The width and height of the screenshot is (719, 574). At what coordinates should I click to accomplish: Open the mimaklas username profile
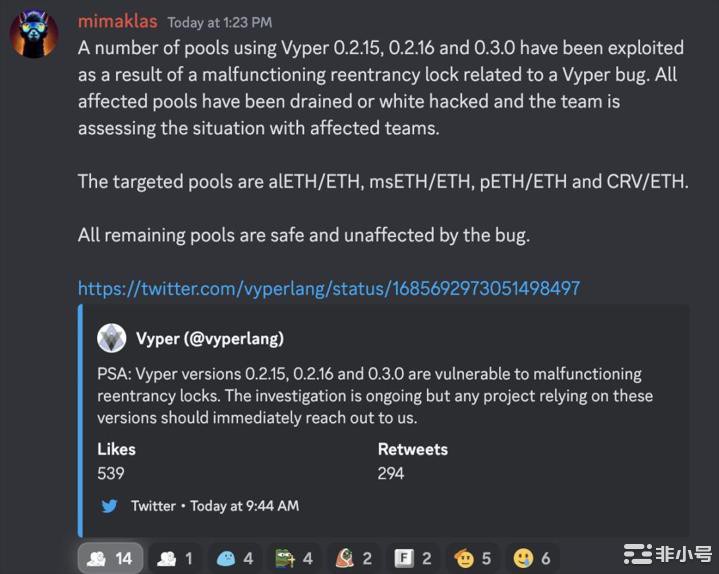point(117,21)
